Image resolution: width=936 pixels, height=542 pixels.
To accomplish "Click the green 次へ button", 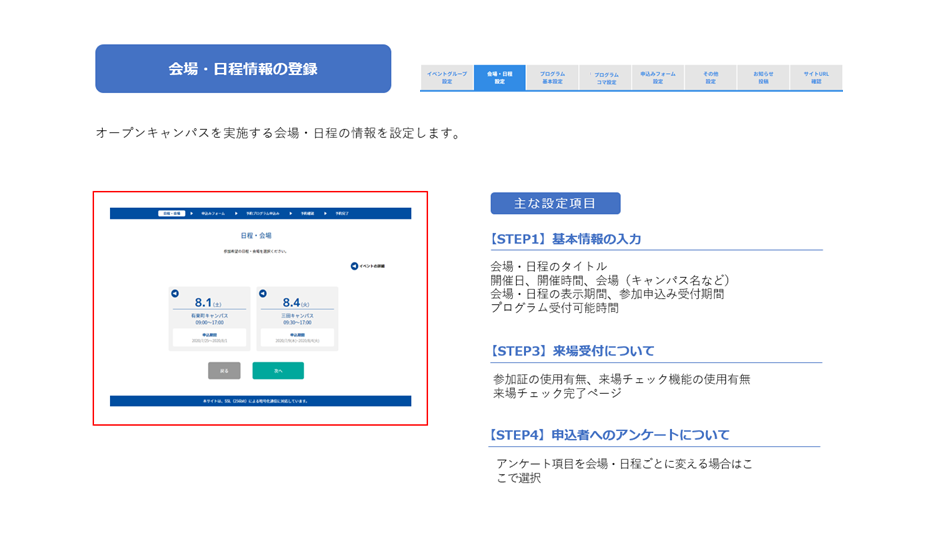I will pos(278,371).
